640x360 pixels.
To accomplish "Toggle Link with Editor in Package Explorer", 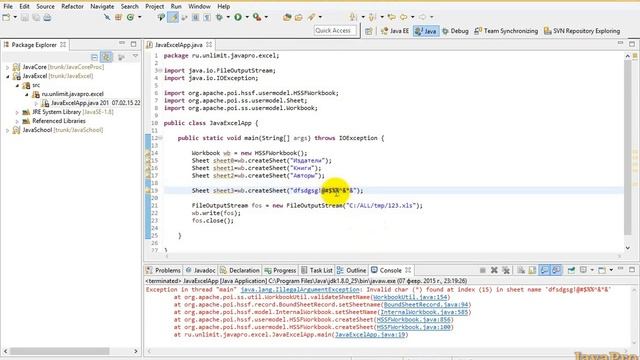I will click(107, 57).
